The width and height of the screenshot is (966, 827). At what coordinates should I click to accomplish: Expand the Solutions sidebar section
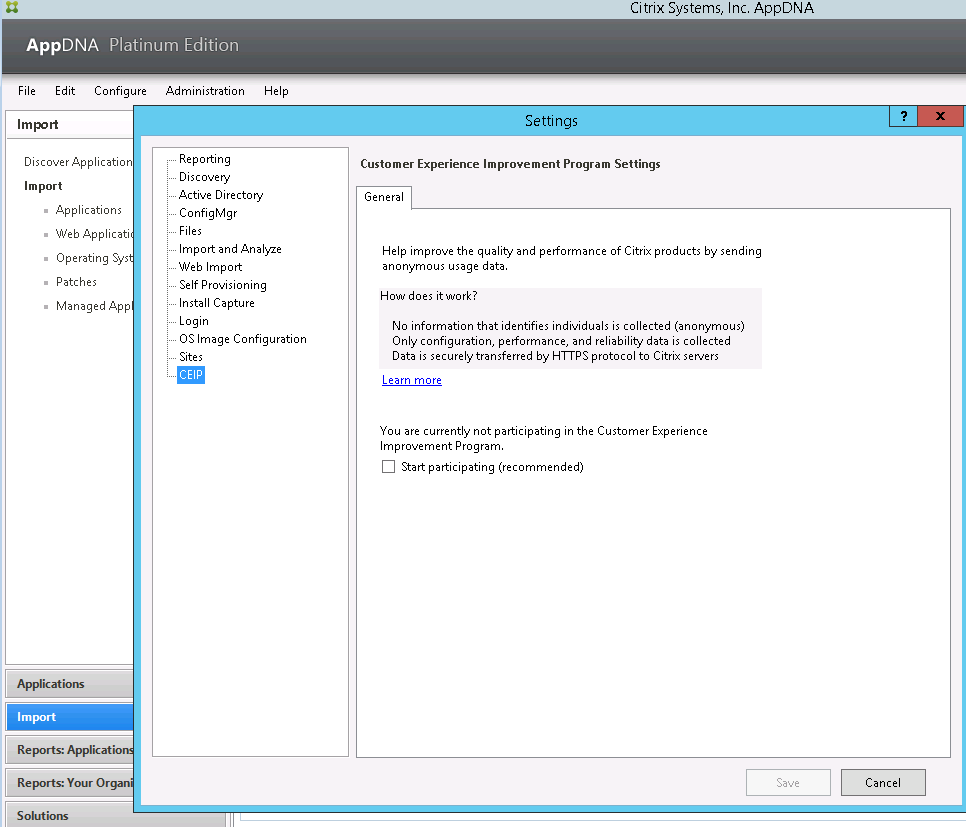(69, 816)
